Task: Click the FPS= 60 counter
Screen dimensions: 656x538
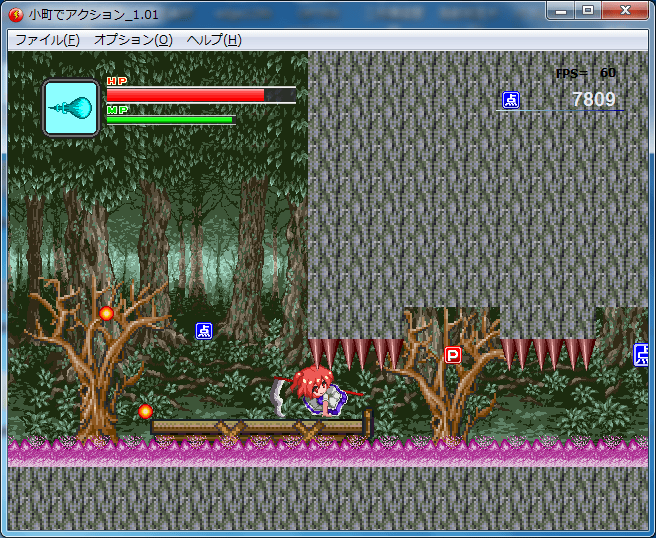Action: [586, 73]
